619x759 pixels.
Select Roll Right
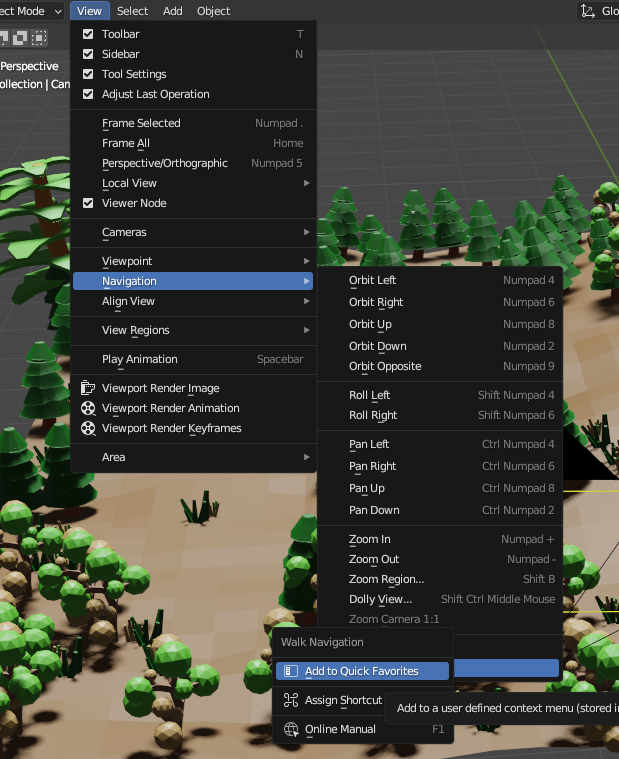[440, 415]
